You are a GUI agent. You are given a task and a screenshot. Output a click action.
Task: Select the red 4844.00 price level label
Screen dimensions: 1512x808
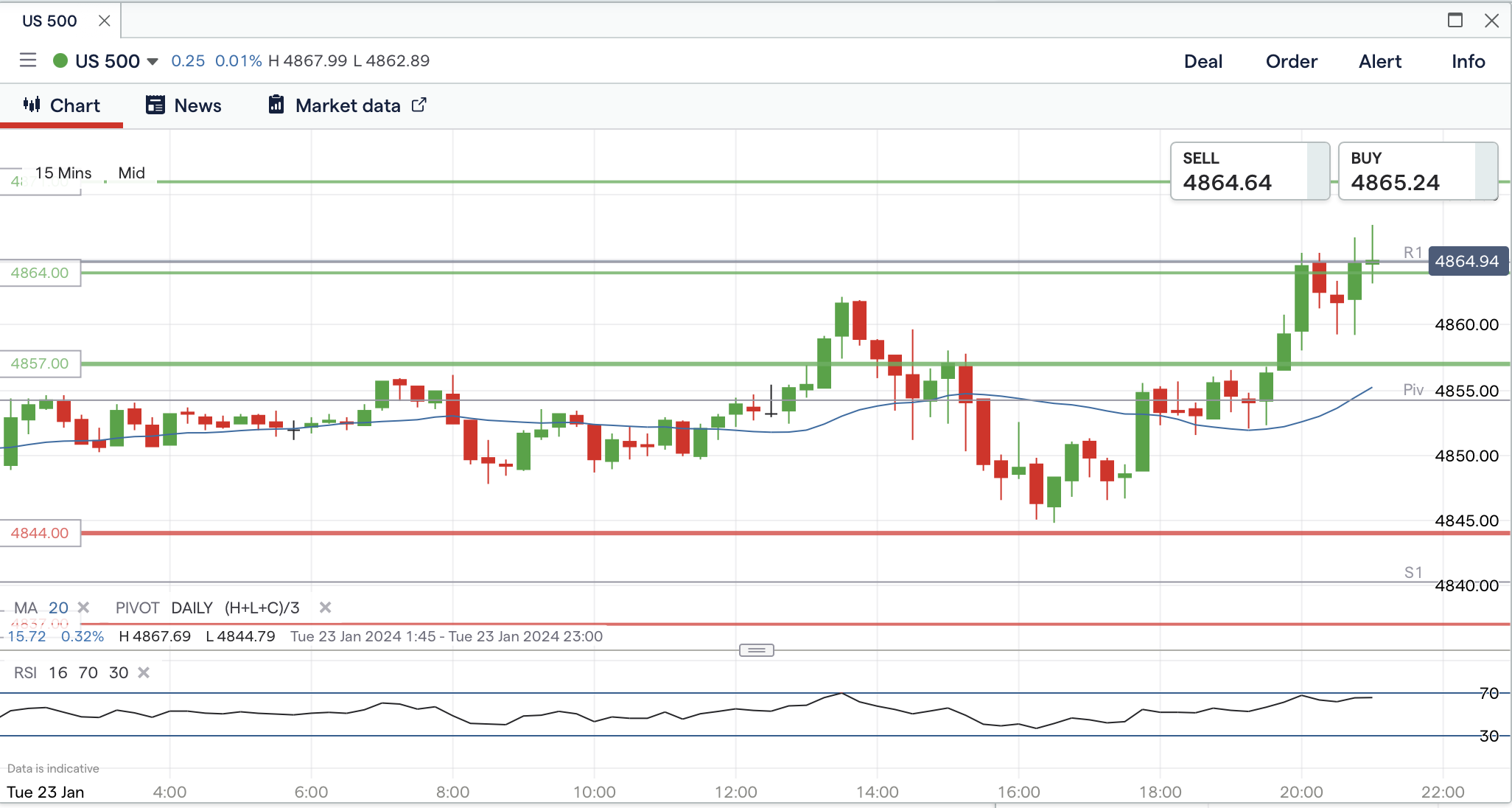(40, 533)
